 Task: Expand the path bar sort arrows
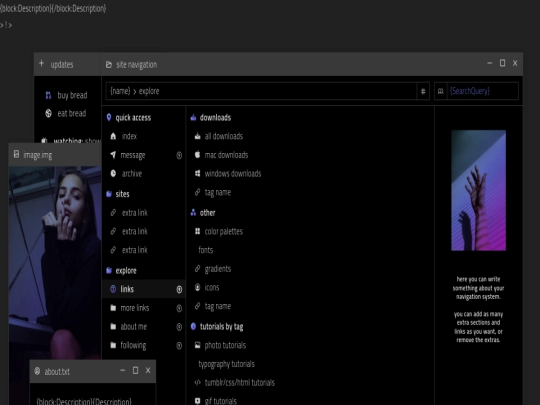pyautogui.click(x=423, y=91)
